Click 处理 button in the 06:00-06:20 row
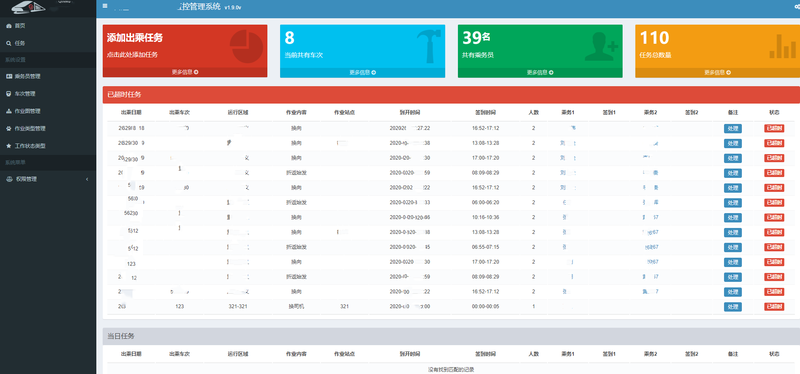This screenshot has height=374, width=800. 733,203
